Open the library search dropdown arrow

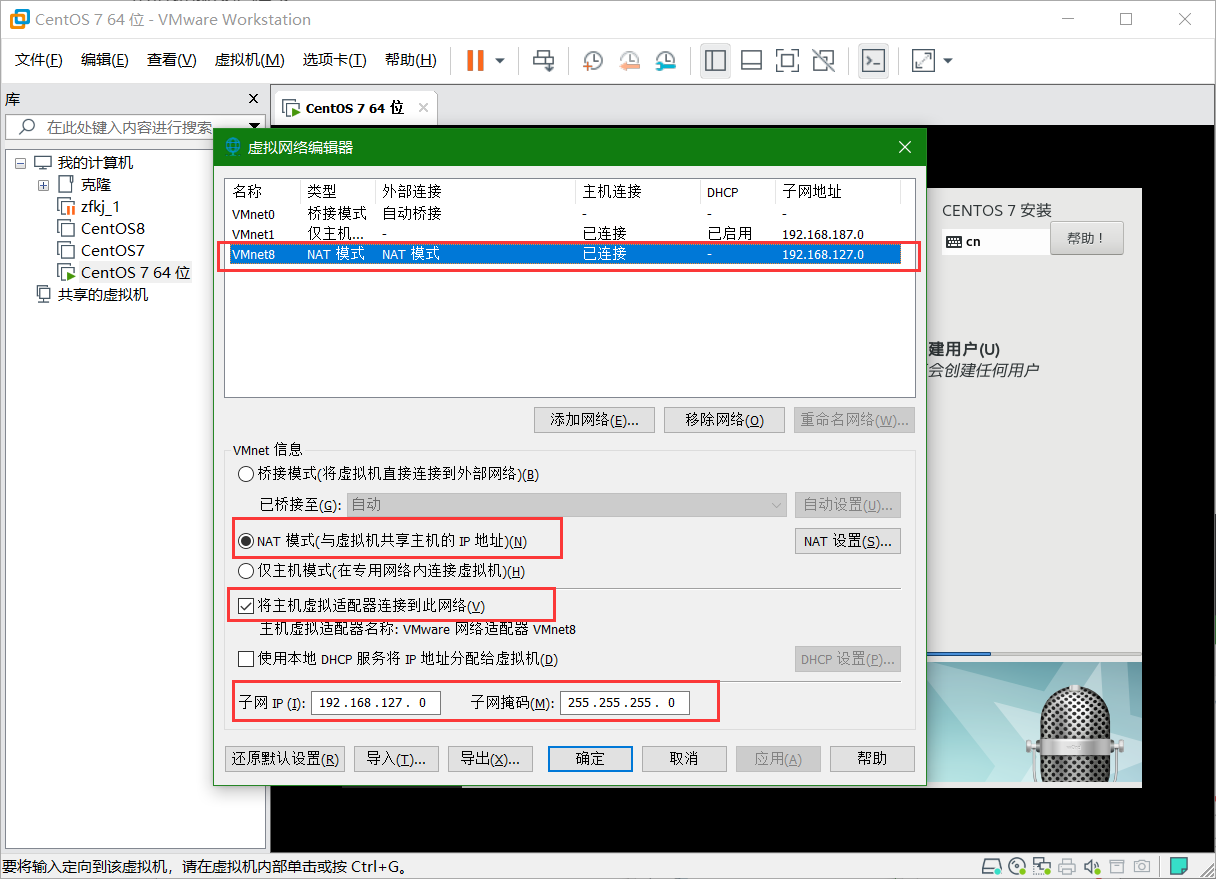(254, 127)
